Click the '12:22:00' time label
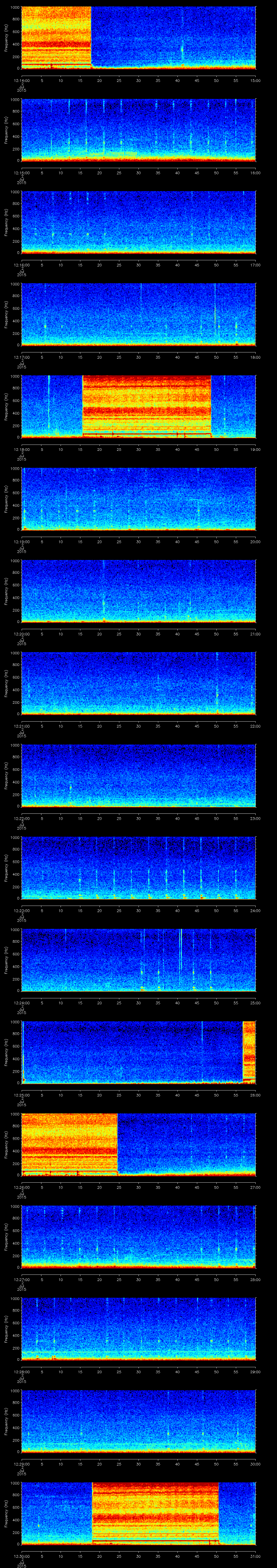This screenshot has height=1568, width=277. tap(21, 818)
